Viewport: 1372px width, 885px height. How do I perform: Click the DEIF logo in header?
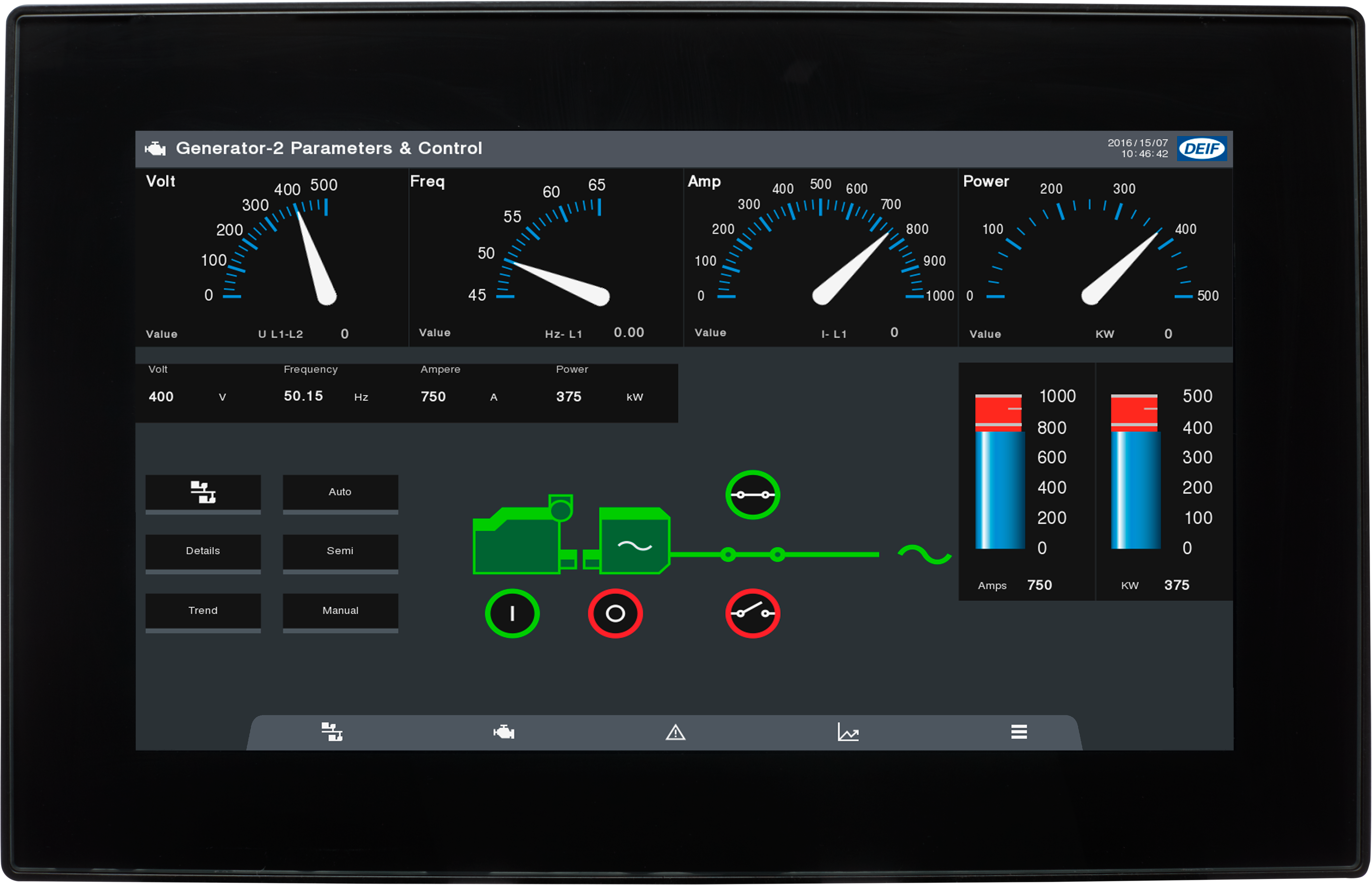tap(1201, 149)
